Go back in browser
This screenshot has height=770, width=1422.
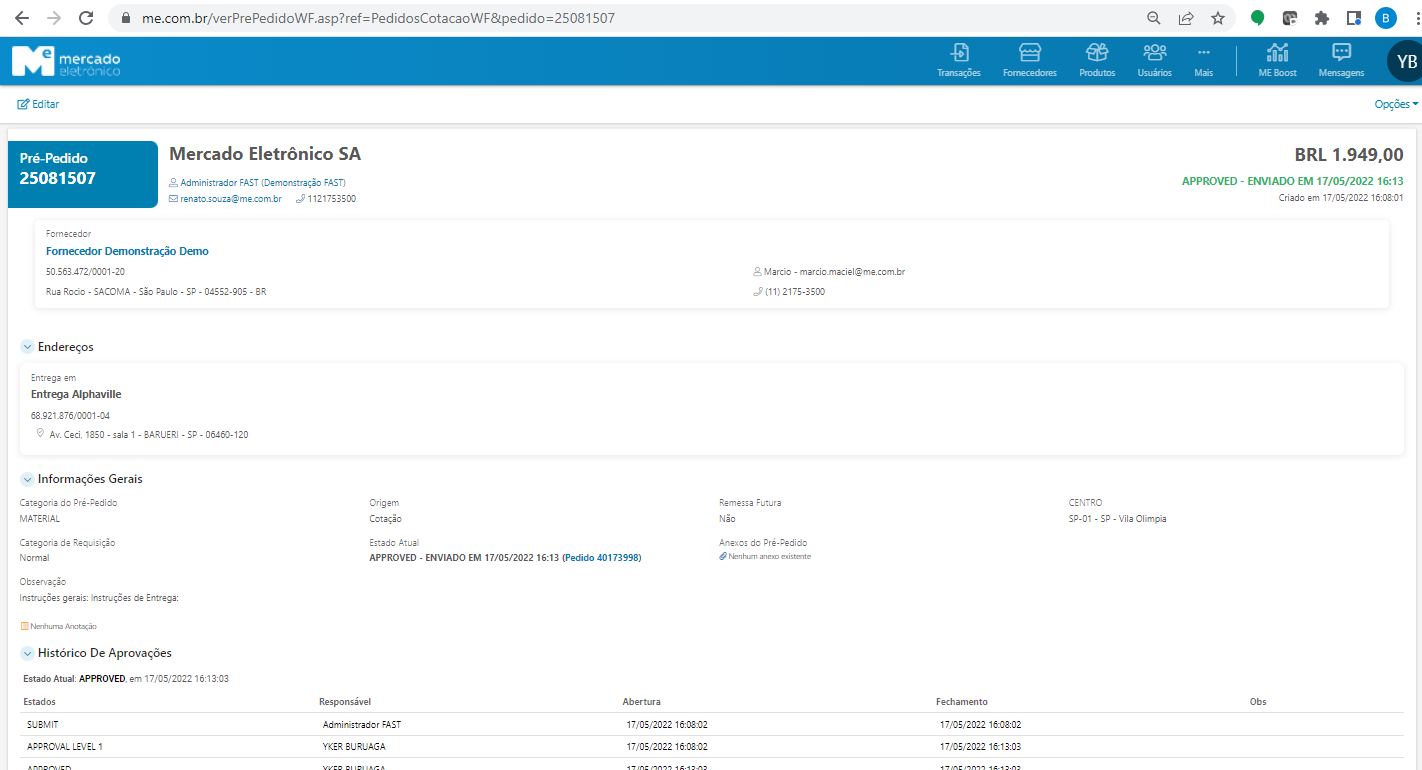22,18
